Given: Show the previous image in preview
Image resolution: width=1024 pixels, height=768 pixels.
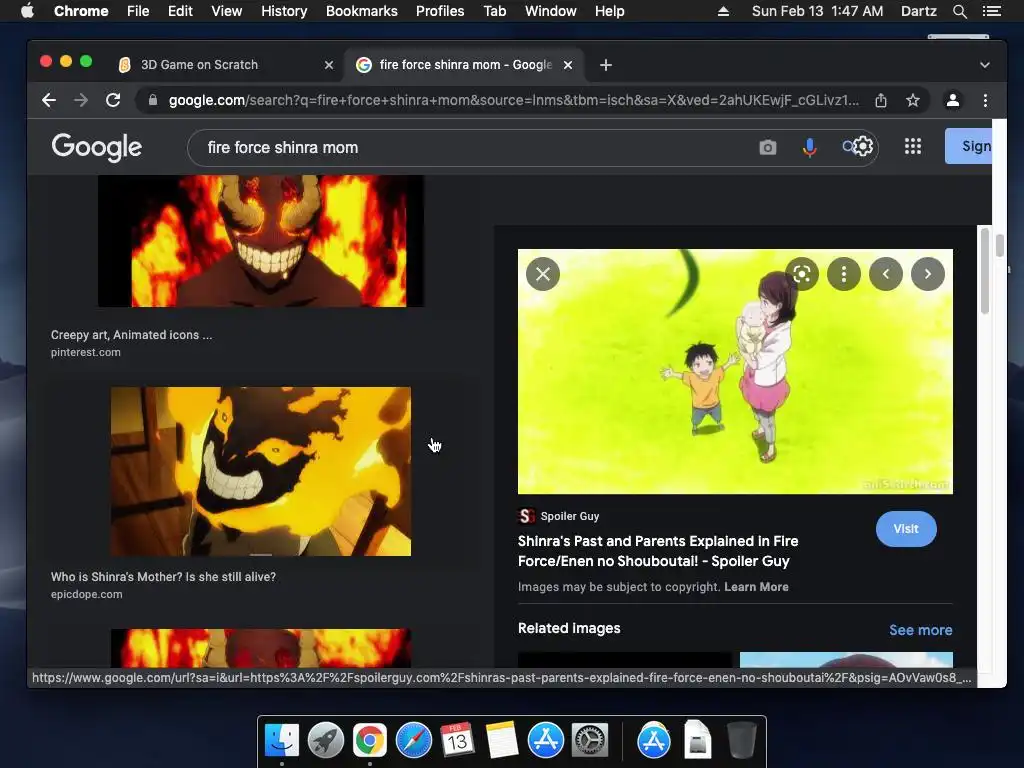Looking at the screenshot, I should 886,274.
